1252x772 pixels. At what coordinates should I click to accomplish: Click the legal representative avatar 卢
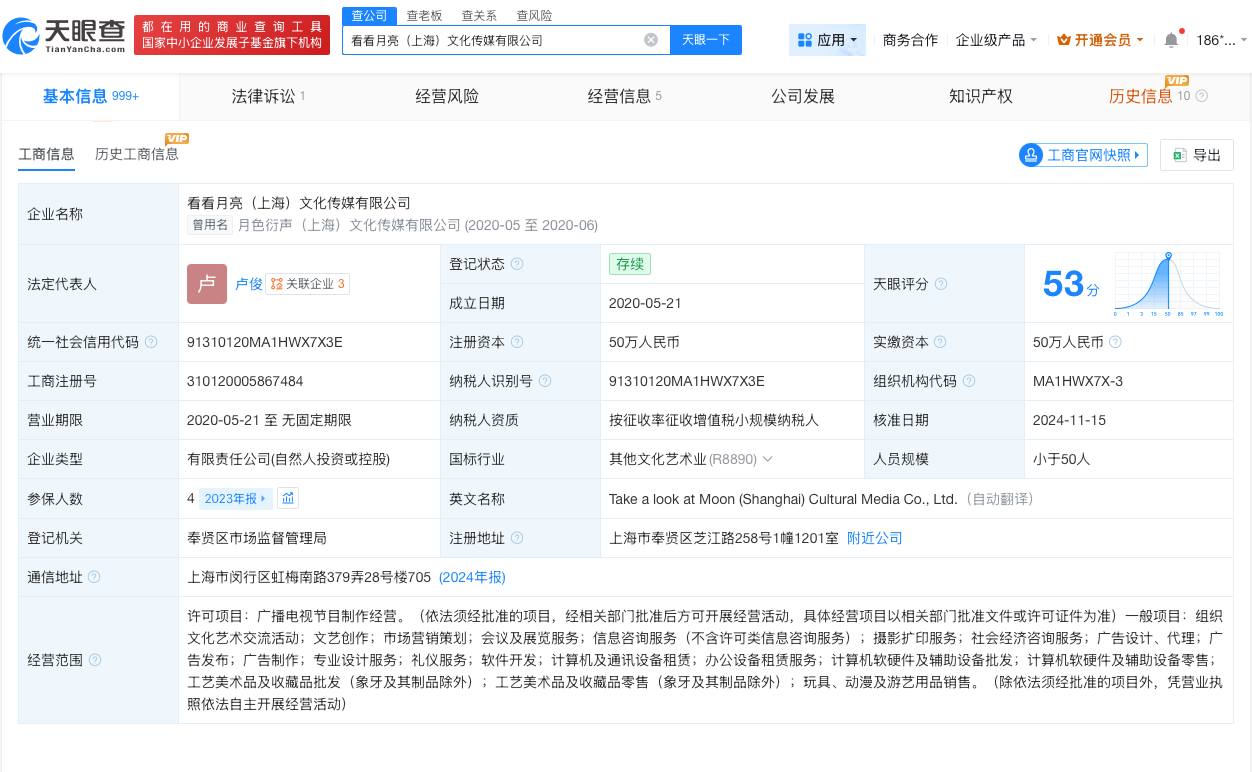(x=207, y=284)
